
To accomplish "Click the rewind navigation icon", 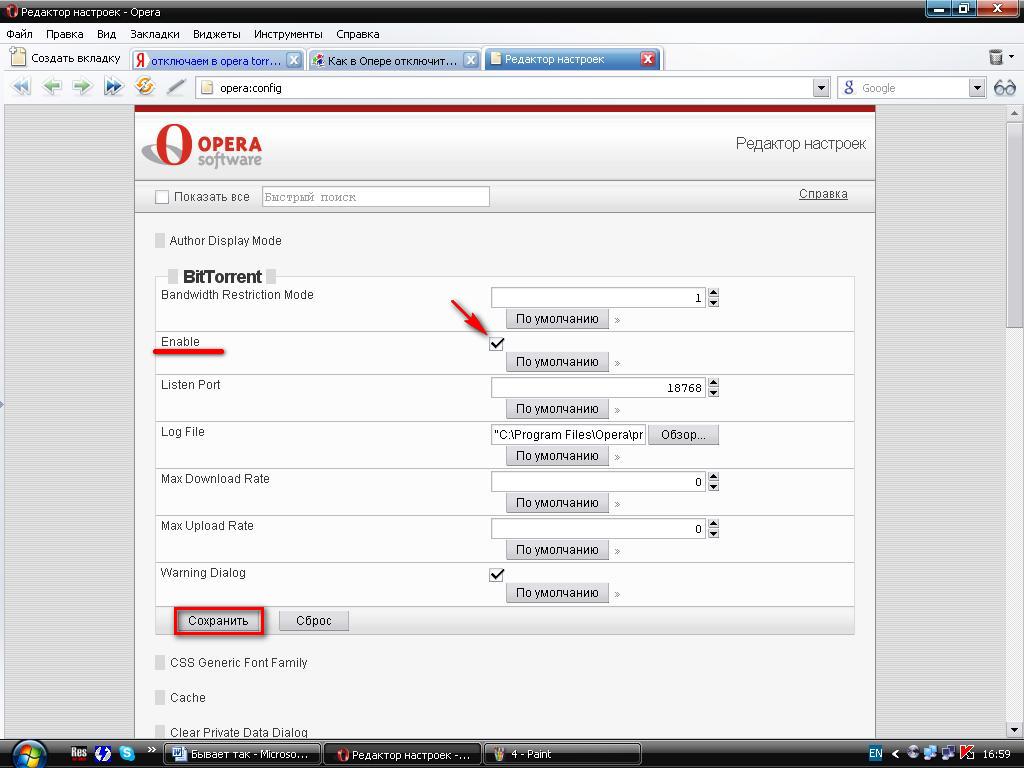I will click(22, 87).
